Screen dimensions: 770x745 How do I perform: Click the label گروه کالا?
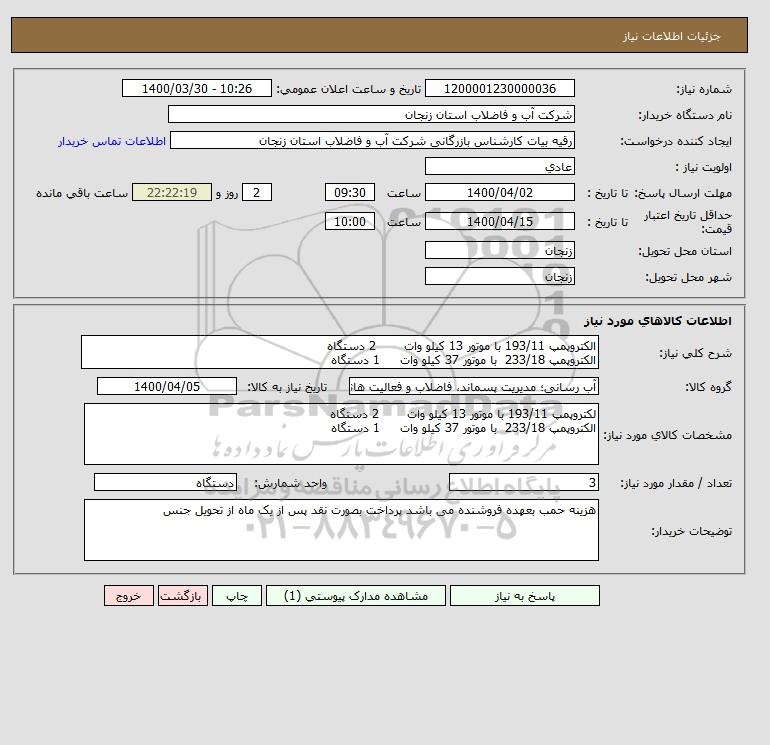[708, 387]
